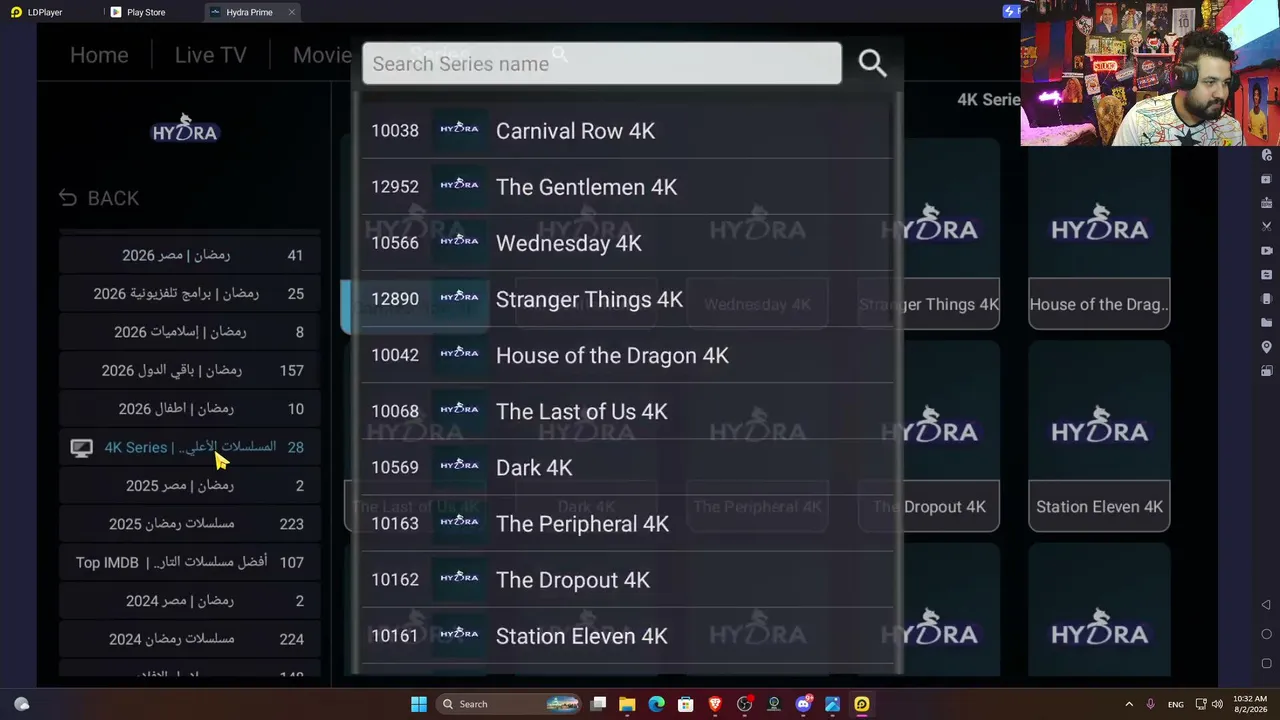Take a screenshot with LDPlayer's scissors icon
This screenshot has height=720, width=1280.
point(1266,227)
